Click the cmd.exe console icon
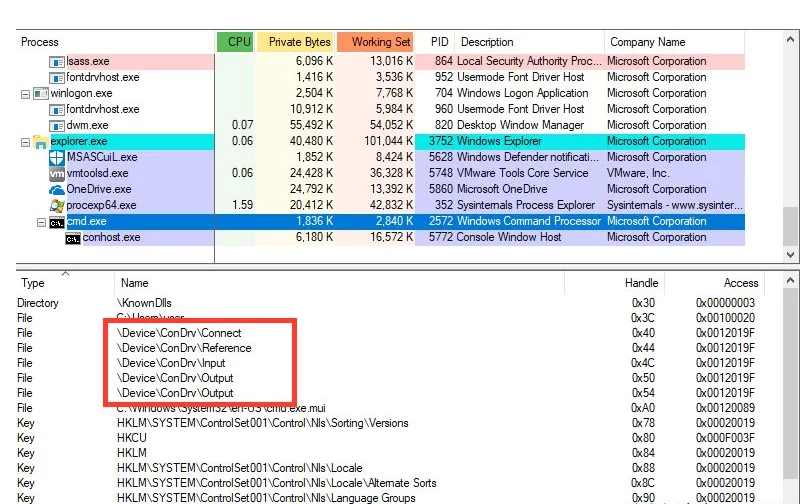This screenshot has width=802, height=504. click(x=57, y=222)
